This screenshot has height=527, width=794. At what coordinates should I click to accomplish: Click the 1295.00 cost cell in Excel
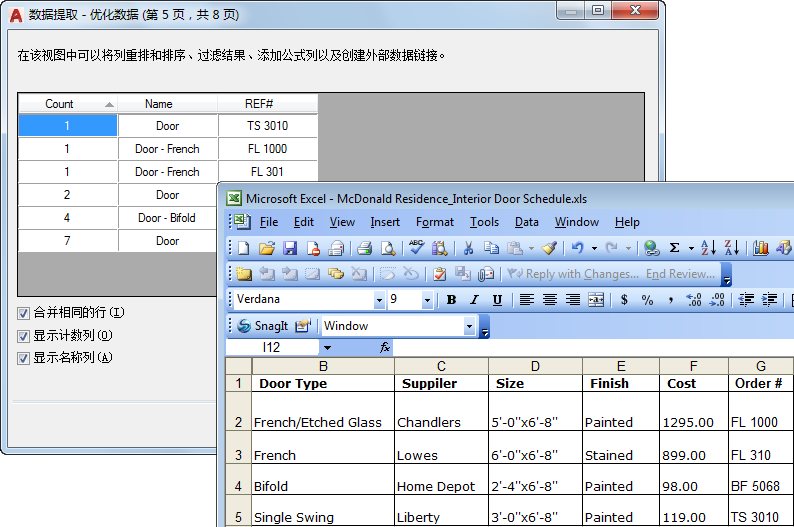coord(694,411)
